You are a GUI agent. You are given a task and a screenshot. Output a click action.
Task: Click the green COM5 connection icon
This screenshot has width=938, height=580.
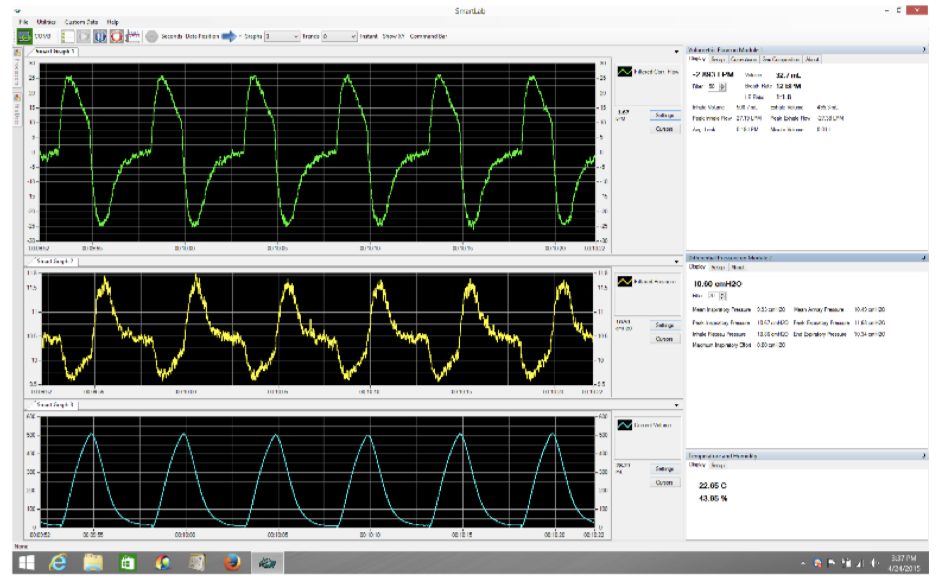tap(25, 36)
